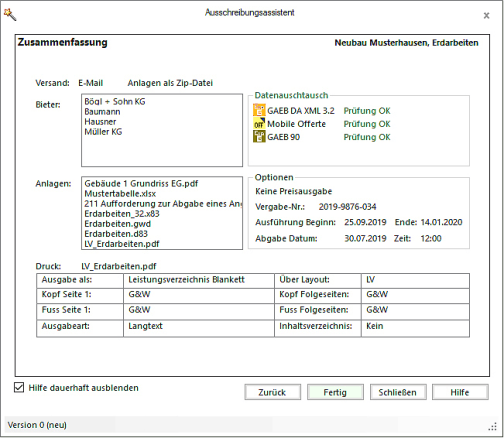Open help via the Hilfe button
The image size is (504, 438).
coord(460,392)
